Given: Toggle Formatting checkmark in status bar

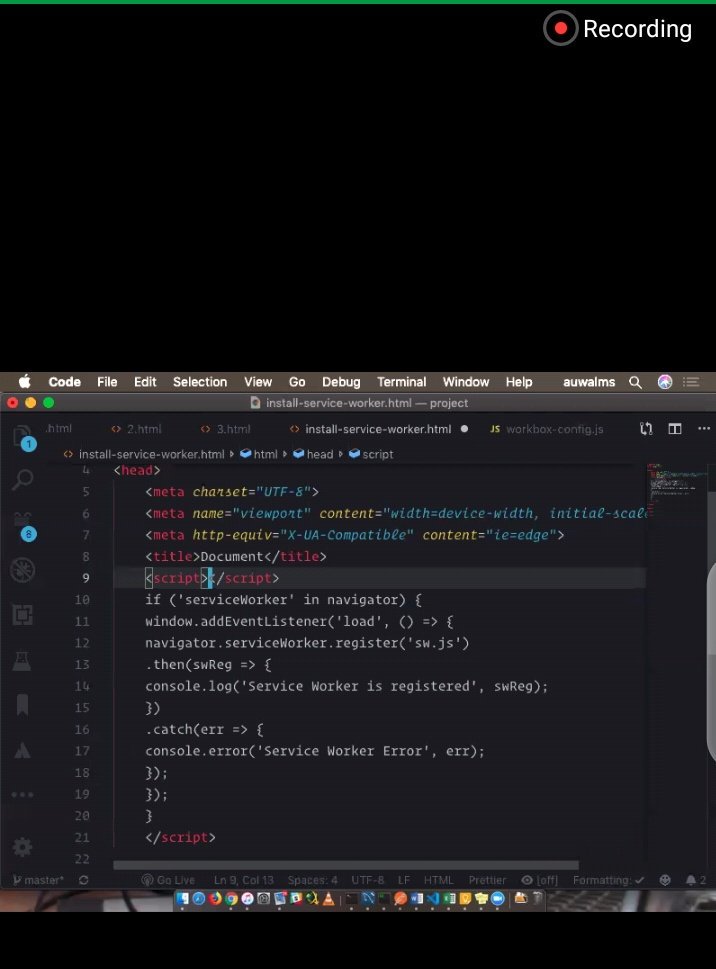Looking at the screenshot, I should point(609,880).
